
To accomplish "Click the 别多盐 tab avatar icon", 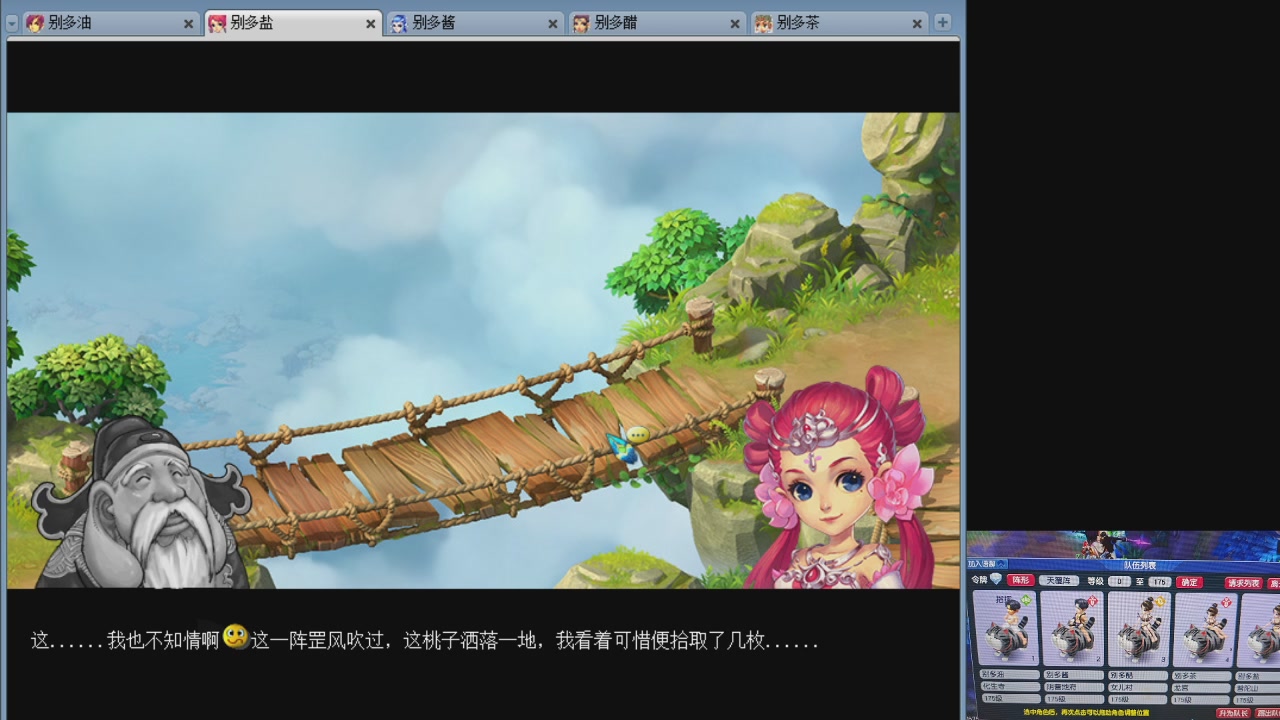I will (217, 24).
